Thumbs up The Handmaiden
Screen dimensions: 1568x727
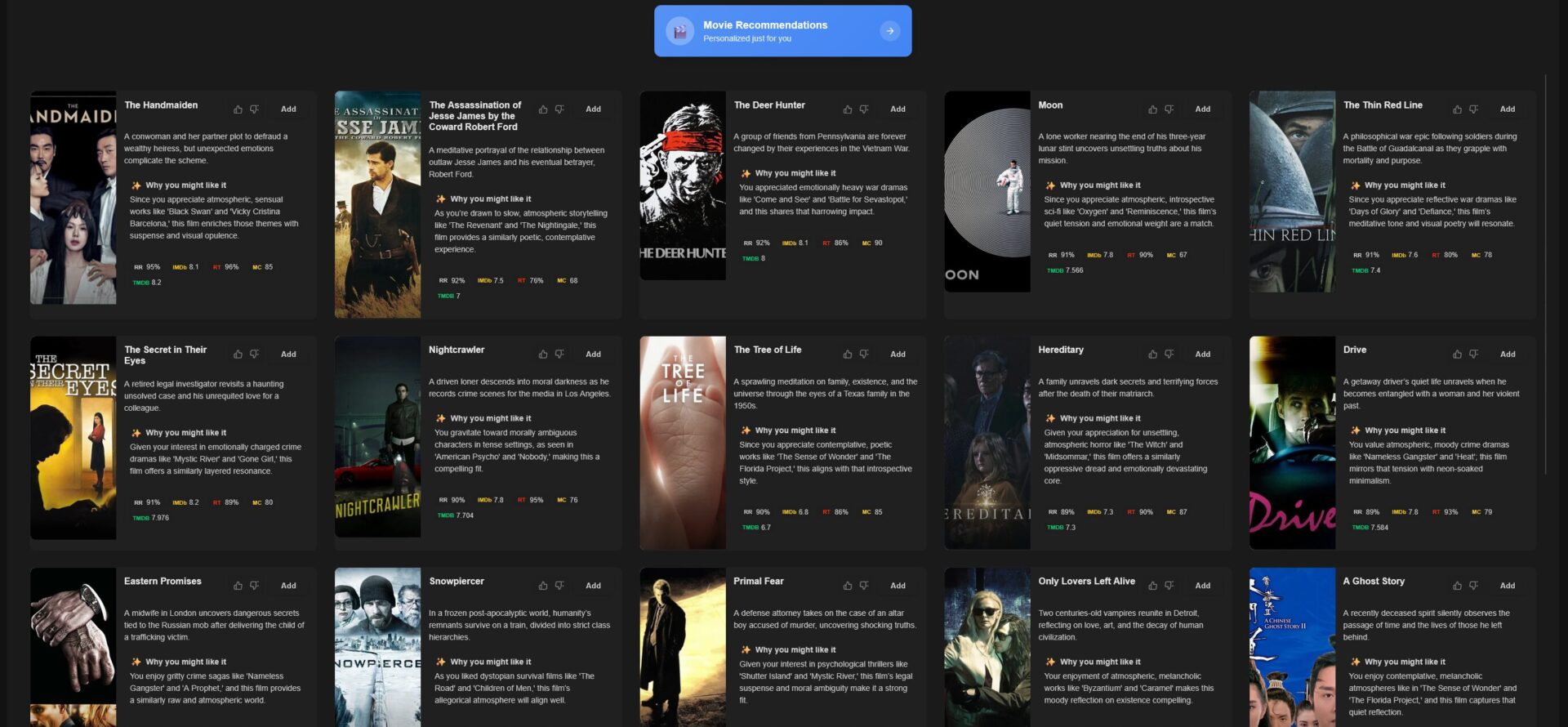[238, 109]
